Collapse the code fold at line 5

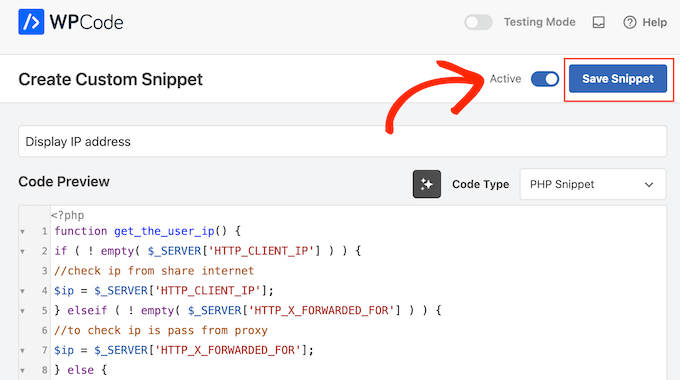pos(22,311)
